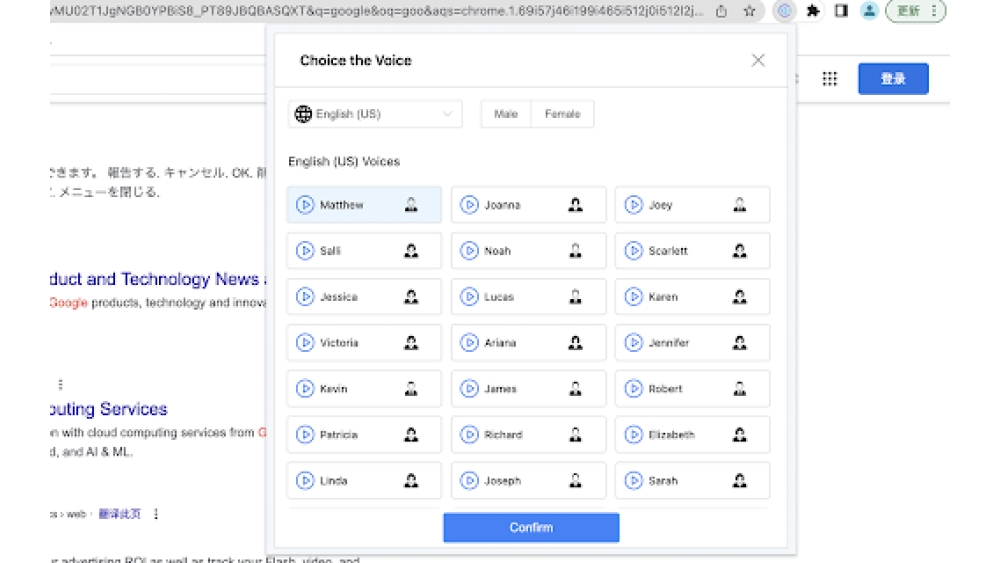Click play icon next to Kevin
1000x563 pixels.
click(305, 388)
